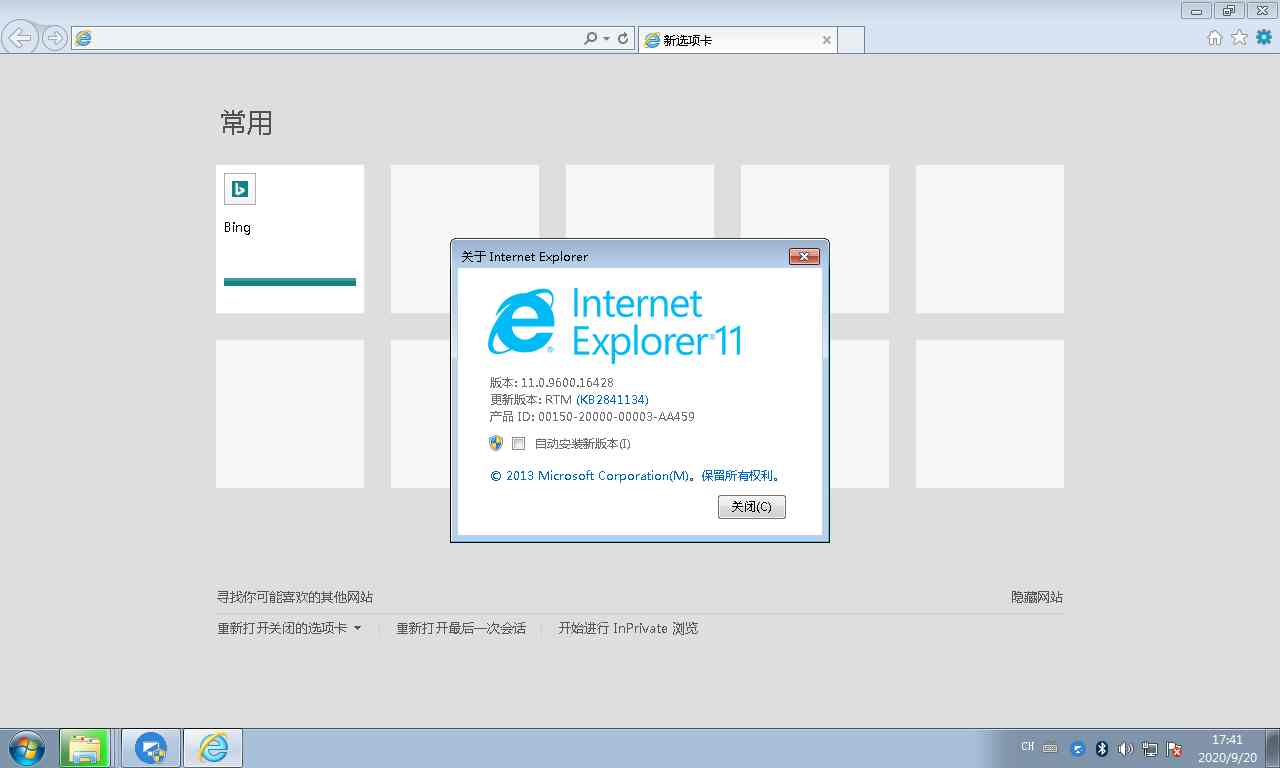Viewport: 1280px width, 768px height.
Task: Open the Action Center flag icon
Action: (x=1174, y=748)
